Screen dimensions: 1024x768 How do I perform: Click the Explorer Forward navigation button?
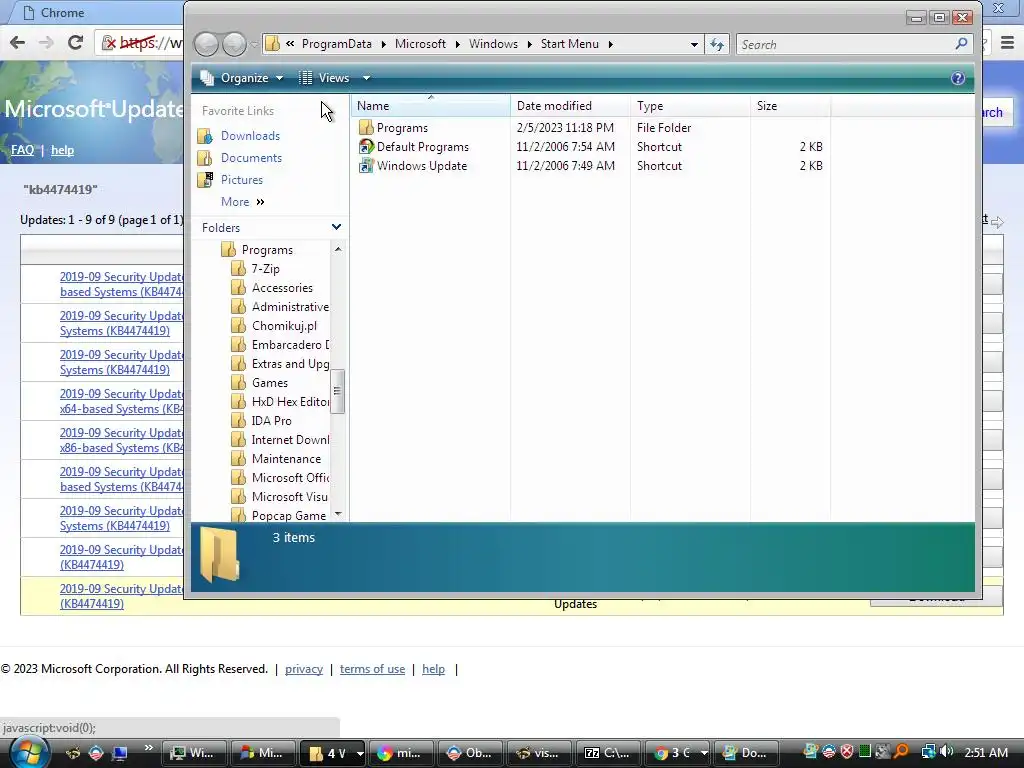click(x=233, y=44)
